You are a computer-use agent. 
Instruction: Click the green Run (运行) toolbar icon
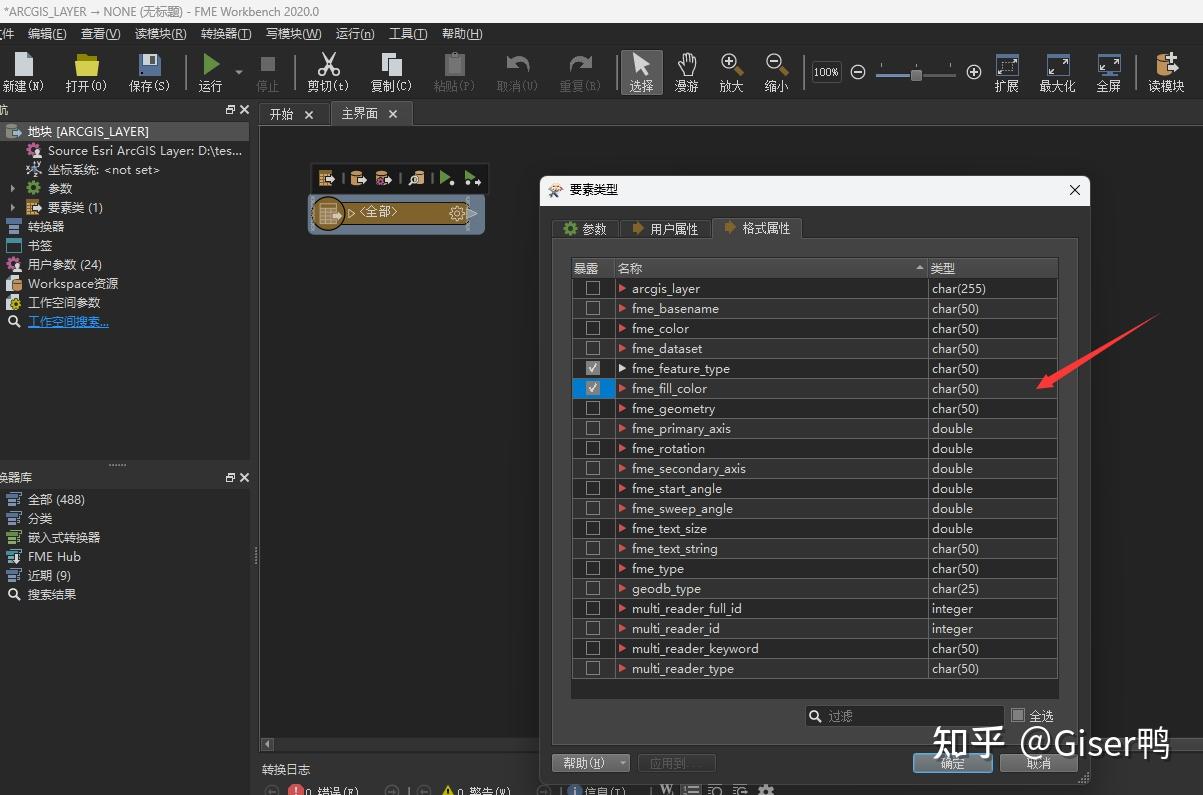pos(211,66)
